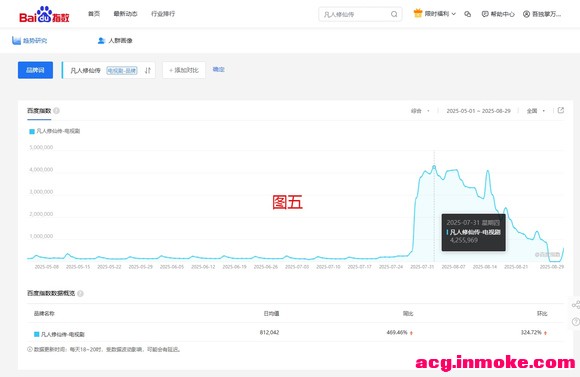Click the export chart icon
Viewport: 580px width, 377px height.
pos(561,110)
